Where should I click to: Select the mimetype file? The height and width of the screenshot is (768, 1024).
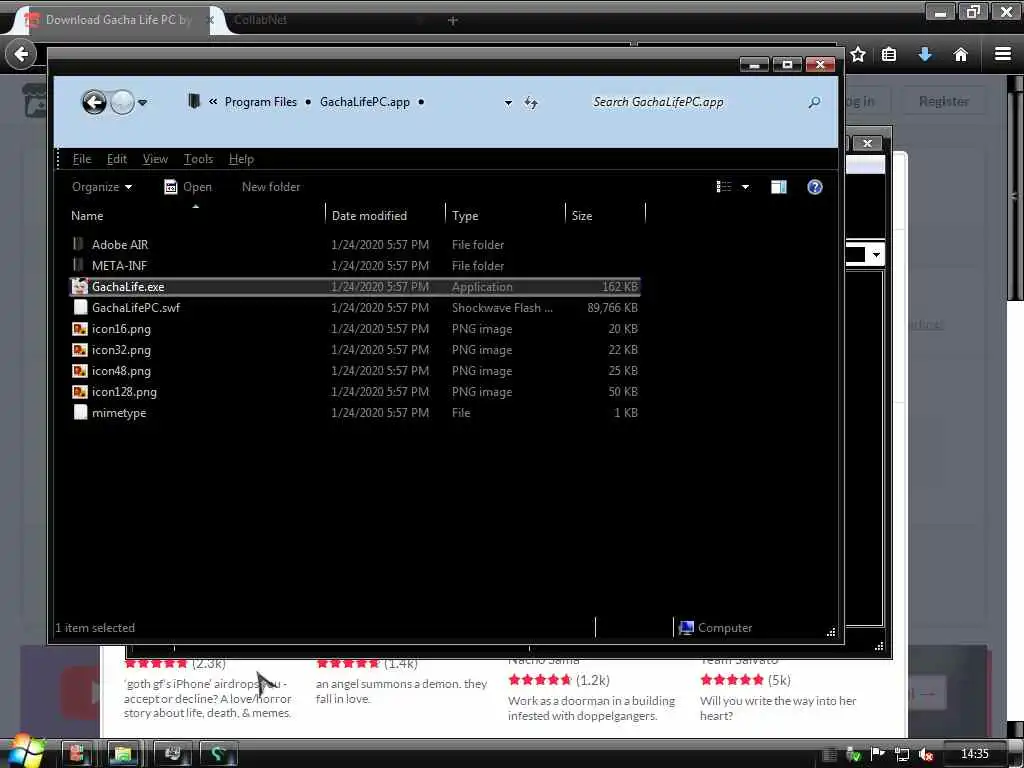coord(118,413)
